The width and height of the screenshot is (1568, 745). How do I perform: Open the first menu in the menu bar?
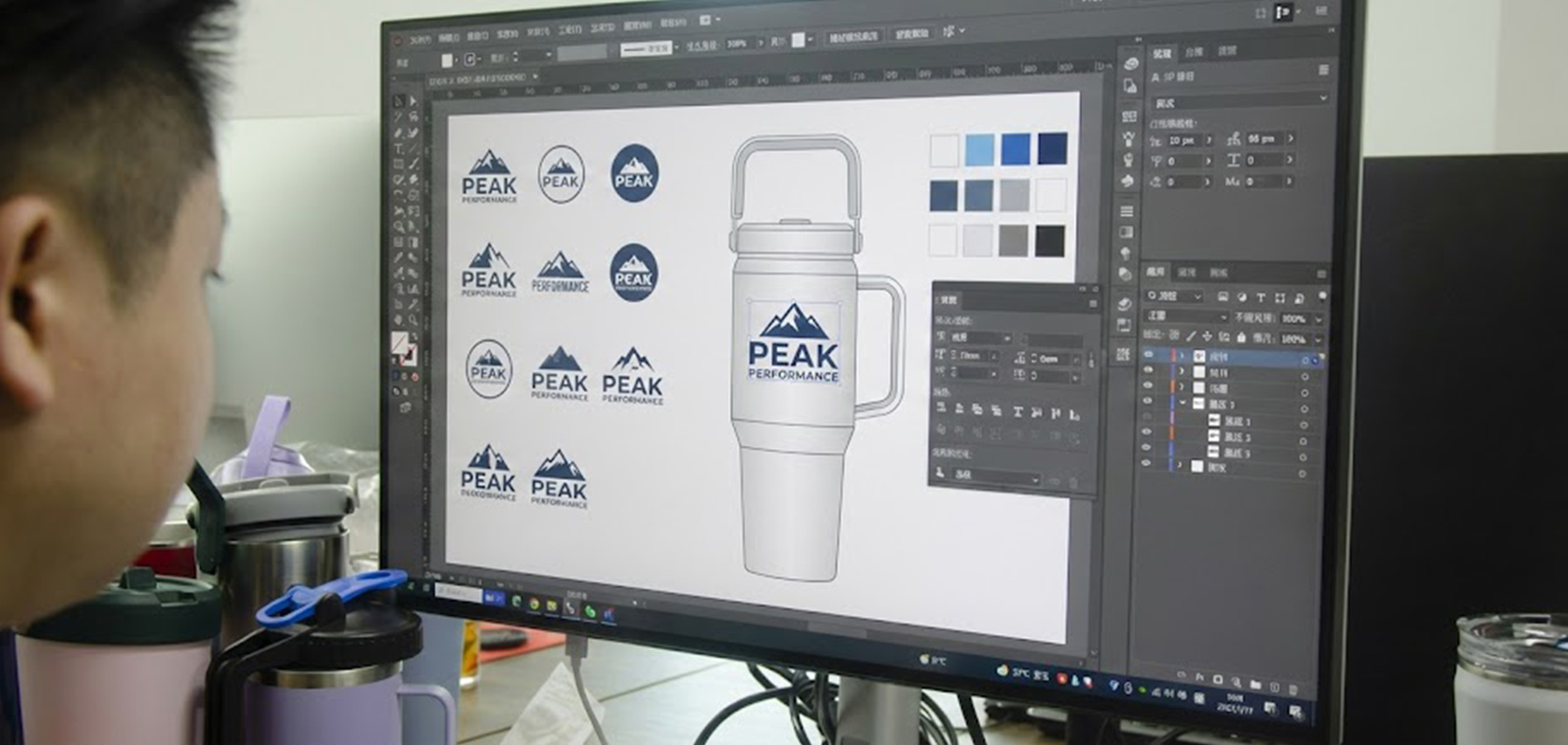point(420,40)
